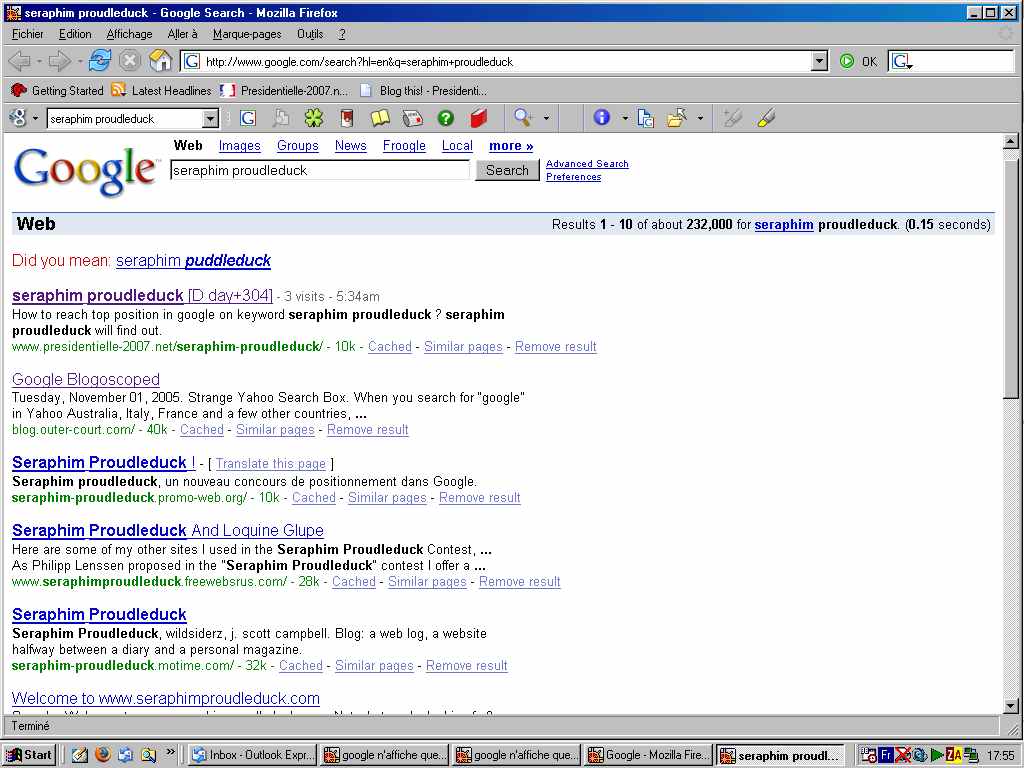The height and width of the screenshot is (768, 1024).
Task: Click the magnifier search toolbar icon
Action: pyautogui.click(x=522, y=118)
